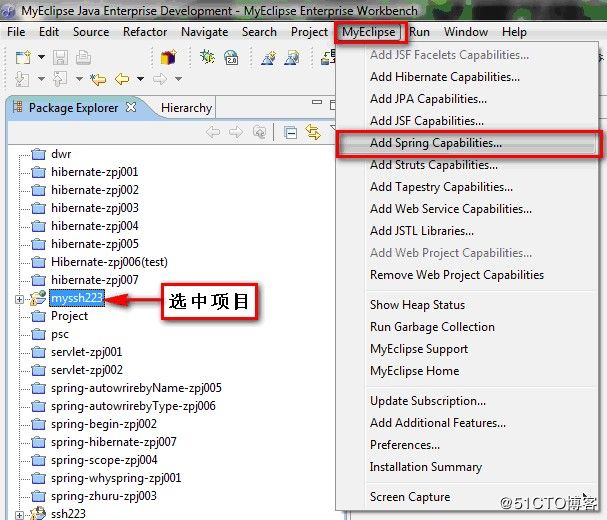Click the first deploy toolbar icon after the separator
The height and width of the screenshot is (520, 607).
268,58
